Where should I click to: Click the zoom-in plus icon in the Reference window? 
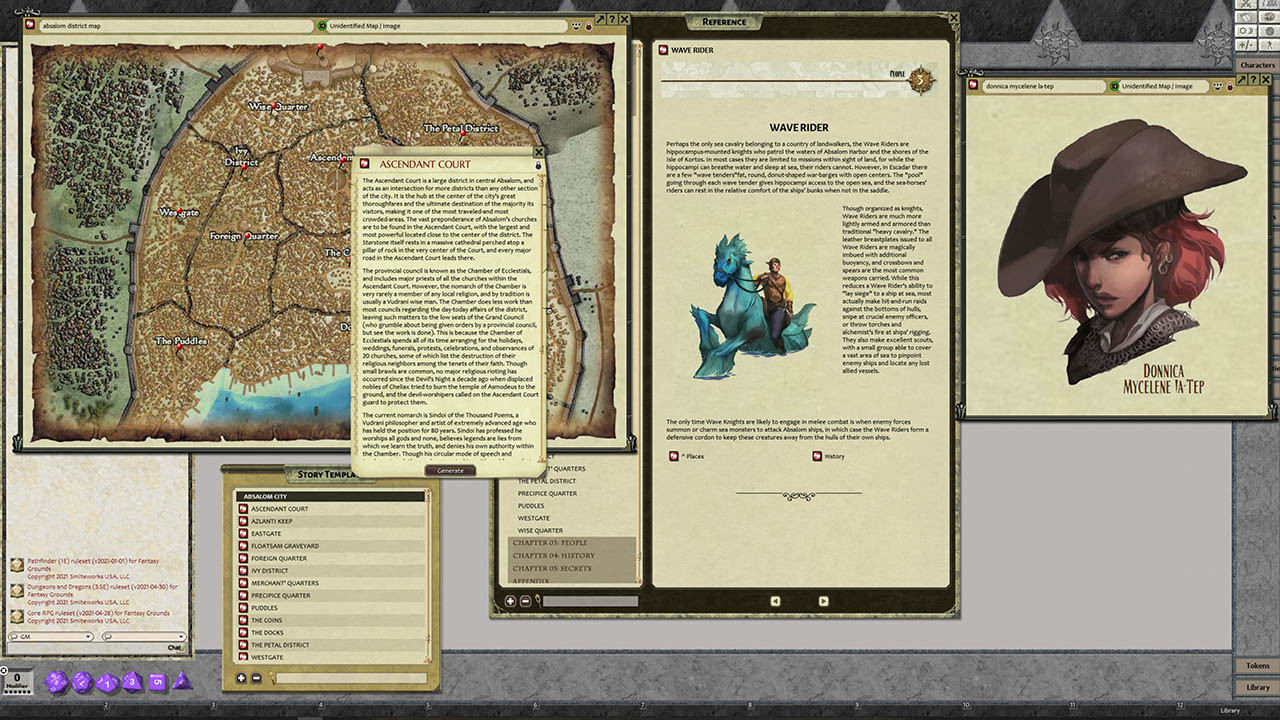coord(510,601)
